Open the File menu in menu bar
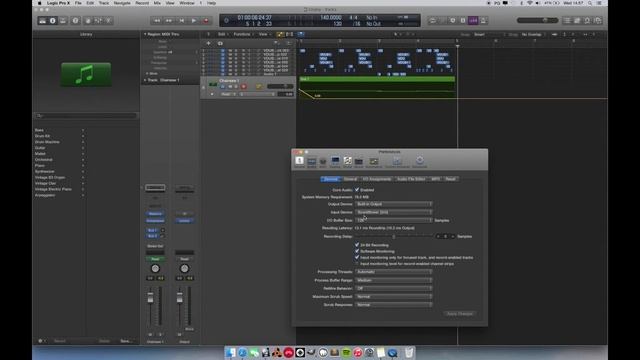640x360 pixels. point(78,3)
